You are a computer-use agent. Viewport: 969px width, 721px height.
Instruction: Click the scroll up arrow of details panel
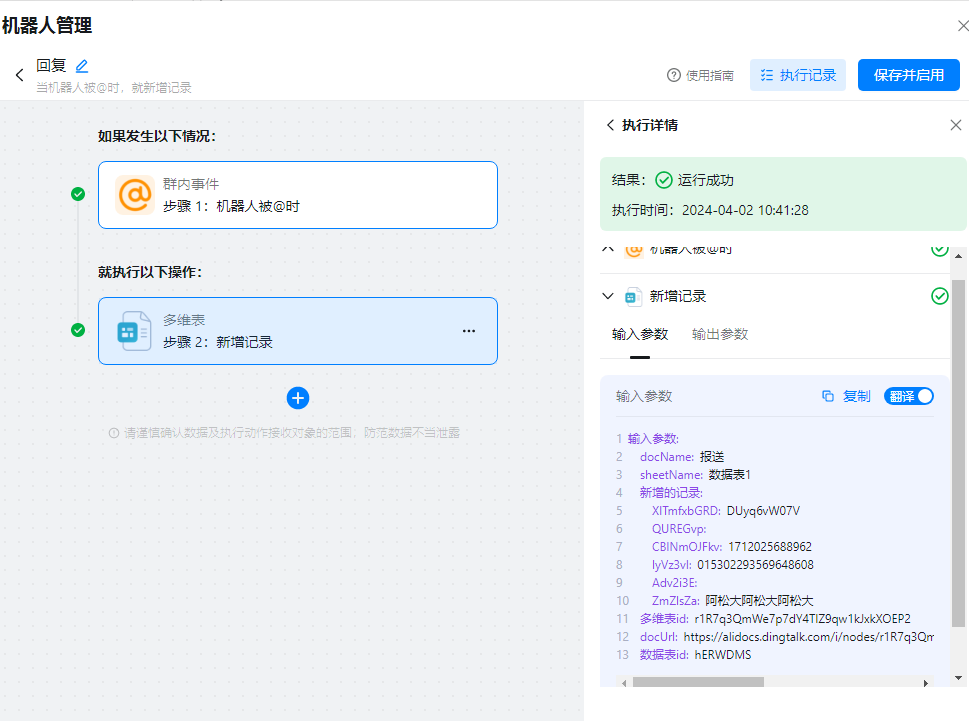pos(958,255)
